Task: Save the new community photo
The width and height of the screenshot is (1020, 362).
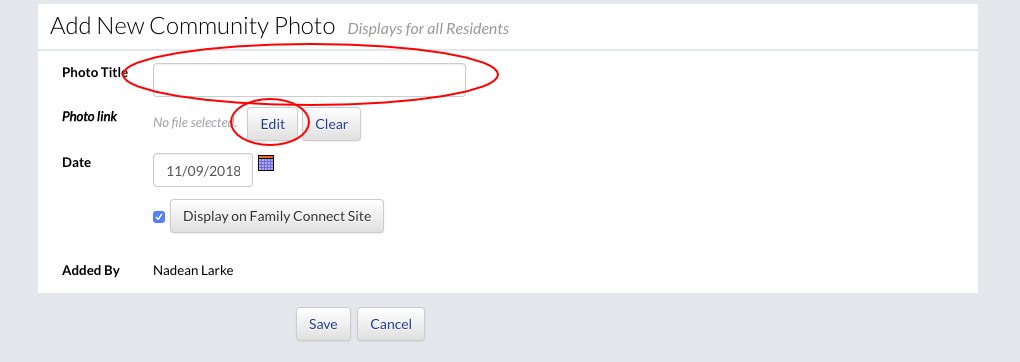Action: 323,324
